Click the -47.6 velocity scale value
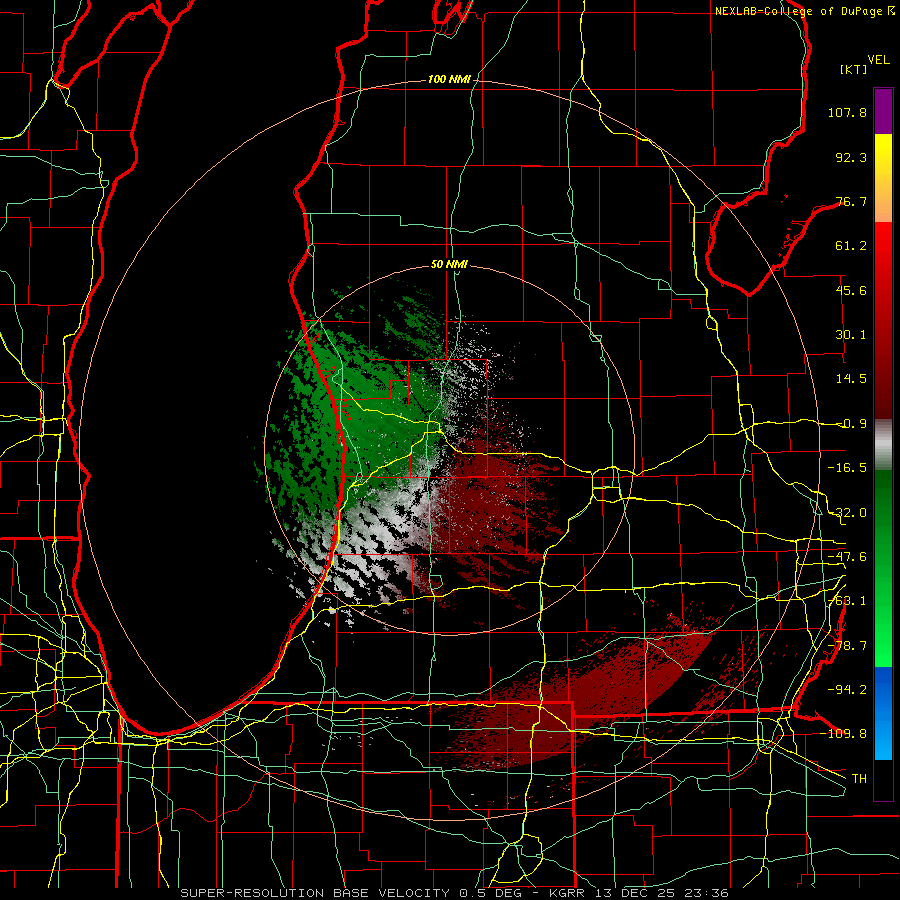The image size is (900, 900). point(847,557)
